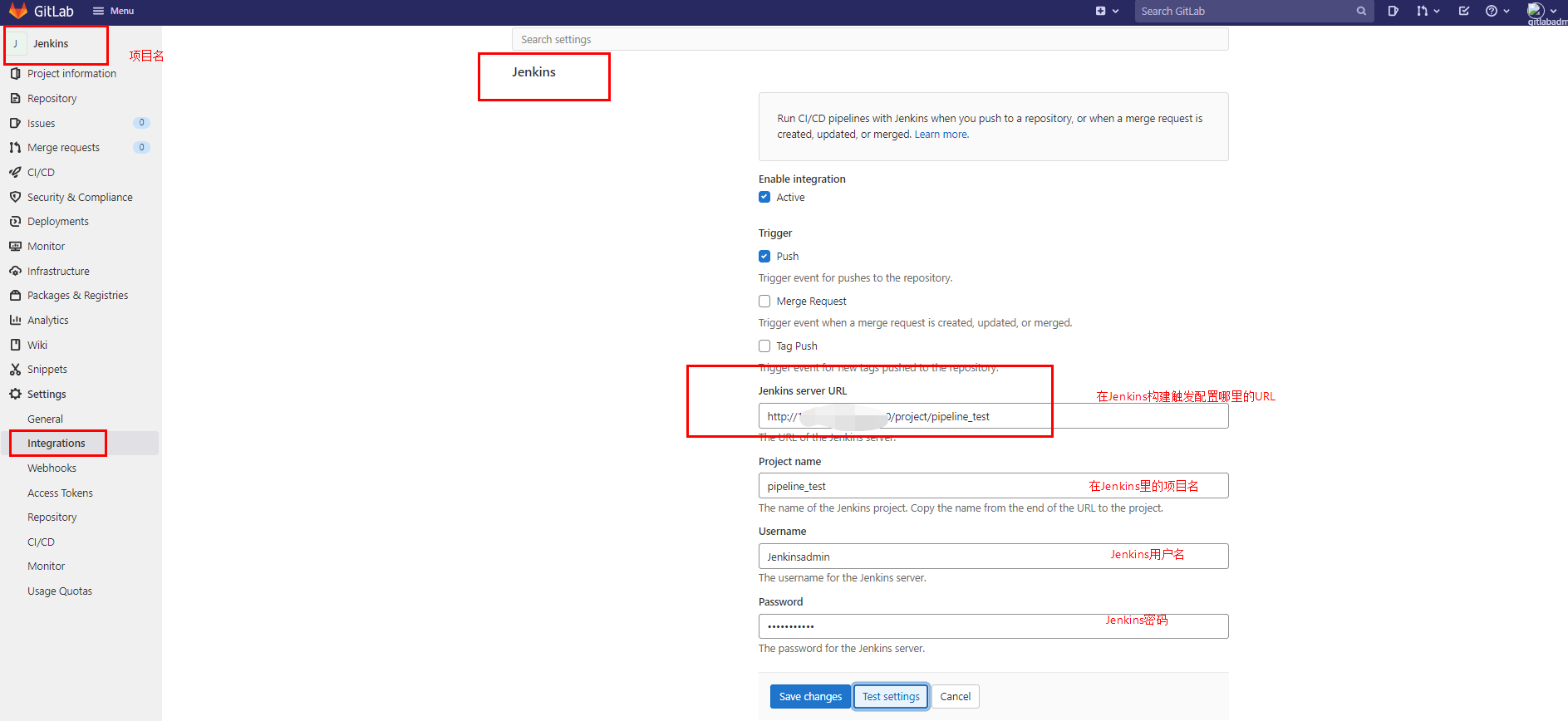
Task: Click the Repository sidebar icon
Action: [15, 98]
